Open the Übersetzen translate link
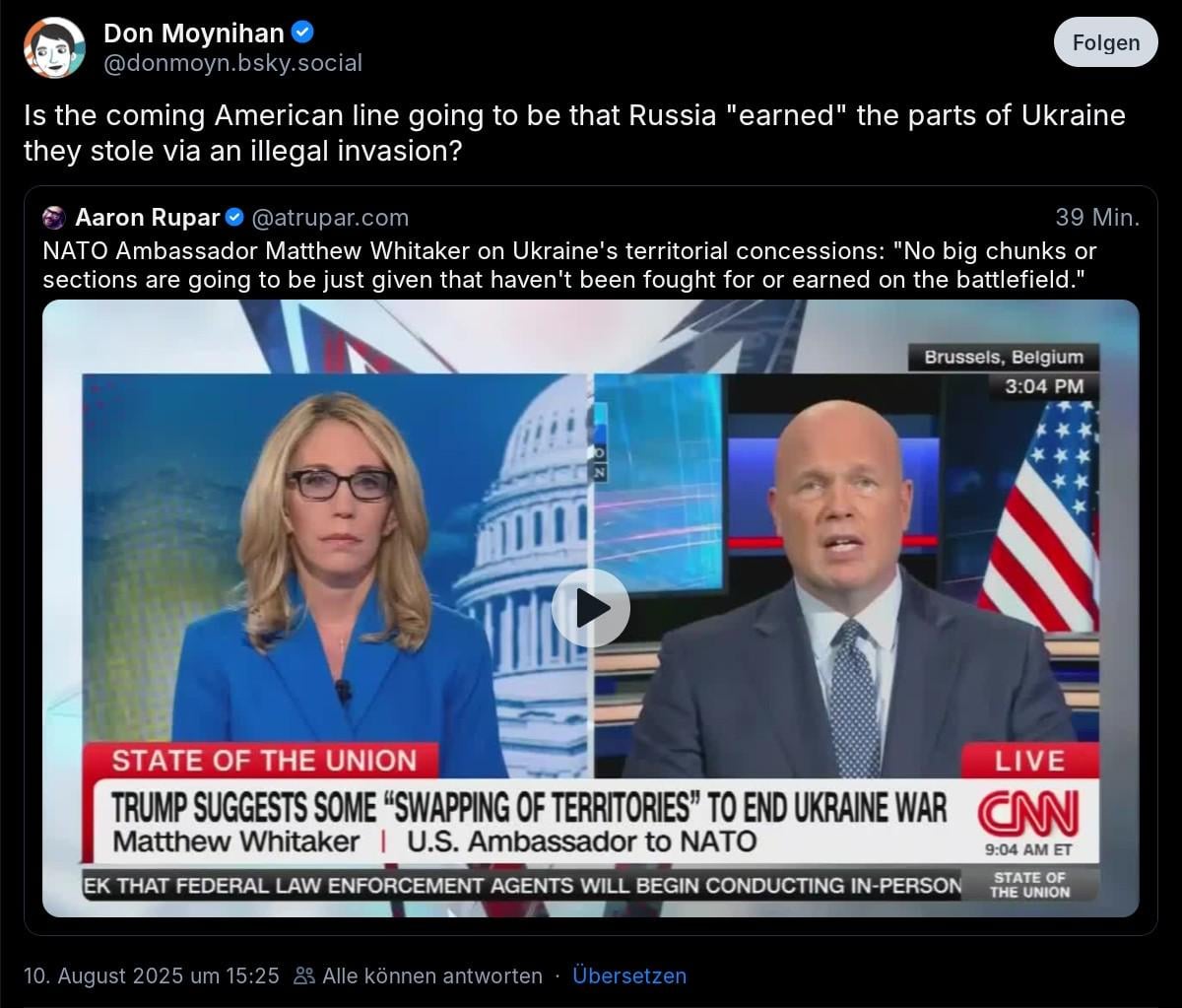 (x=629, y=975)
